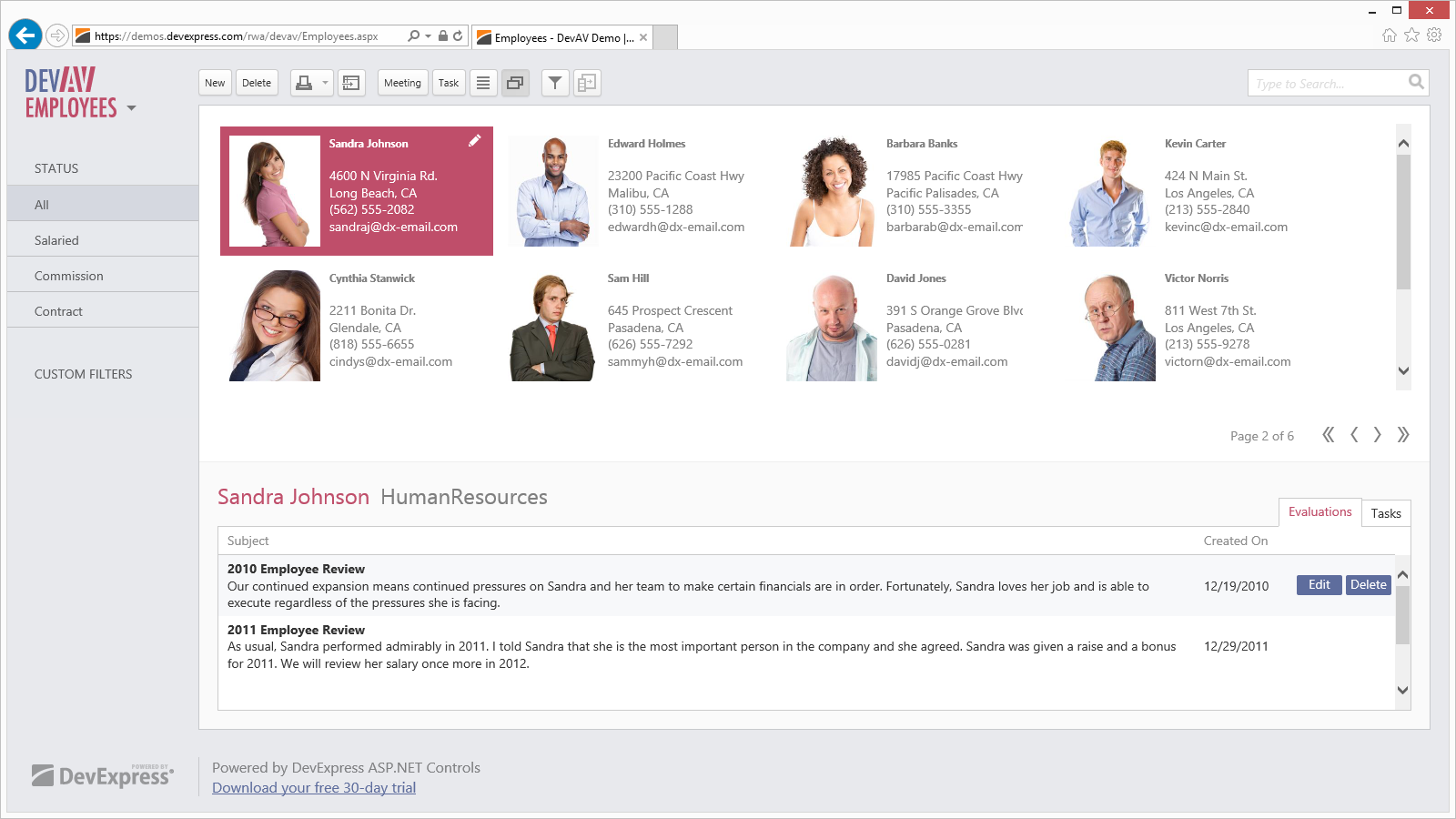Select David Jones's photo
Image resolution: width=1456 pixels, height=819 pixels.
(x=832, y=326)
